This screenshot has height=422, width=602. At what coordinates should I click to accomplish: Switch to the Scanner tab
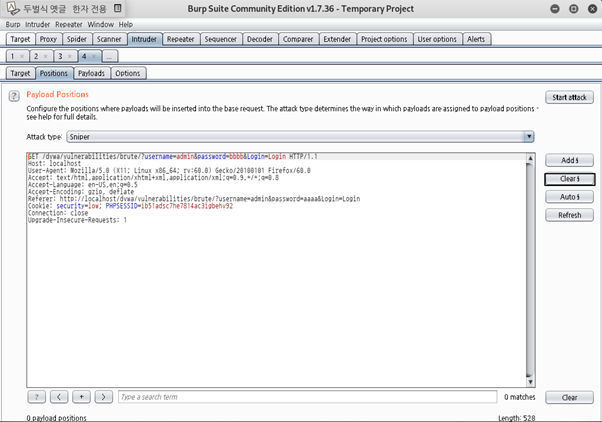(x=109, y=39)
